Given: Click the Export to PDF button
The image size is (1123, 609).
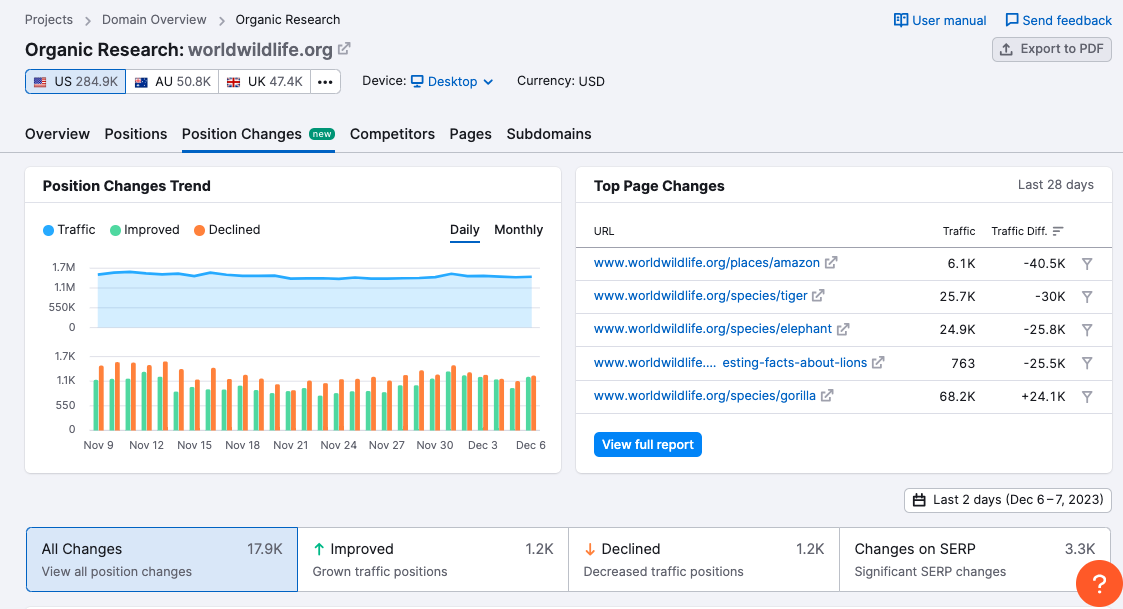Looking at the screenshot, I should (1051, 49).
